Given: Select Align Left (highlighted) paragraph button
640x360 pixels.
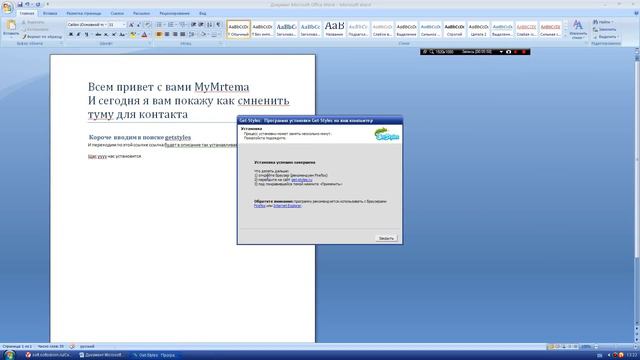Looking at the screenshot, I should [159, 35].
